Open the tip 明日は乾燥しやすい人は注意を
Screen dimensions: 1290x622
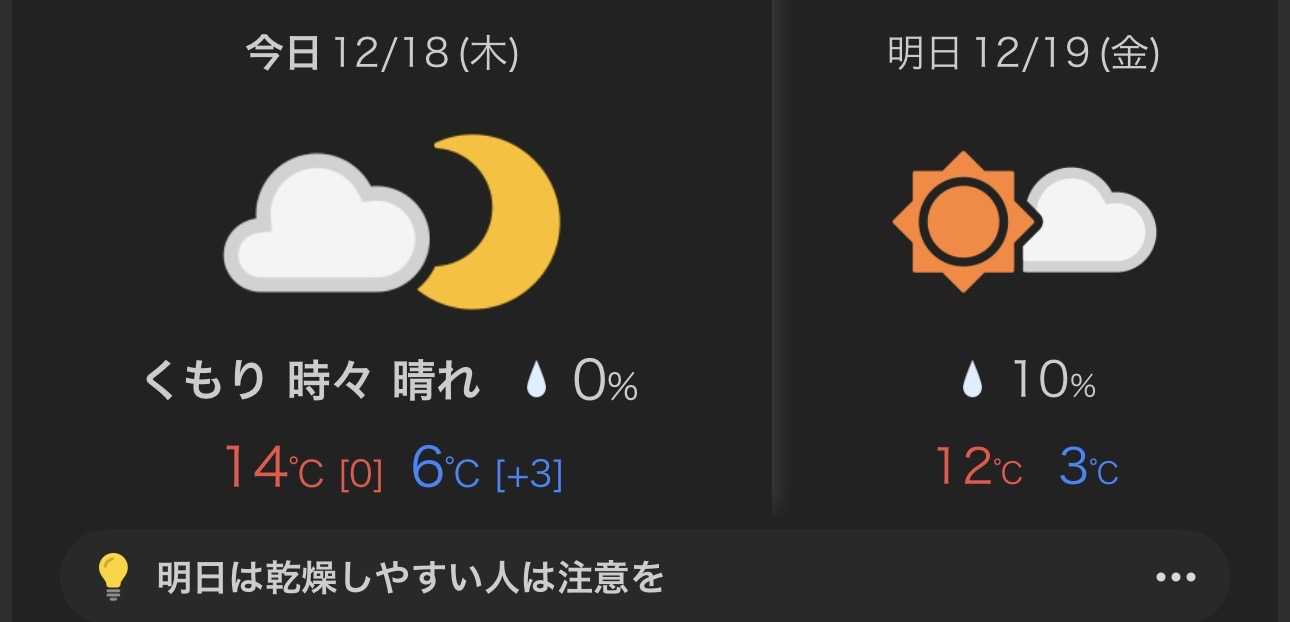(x=410, y=577)
